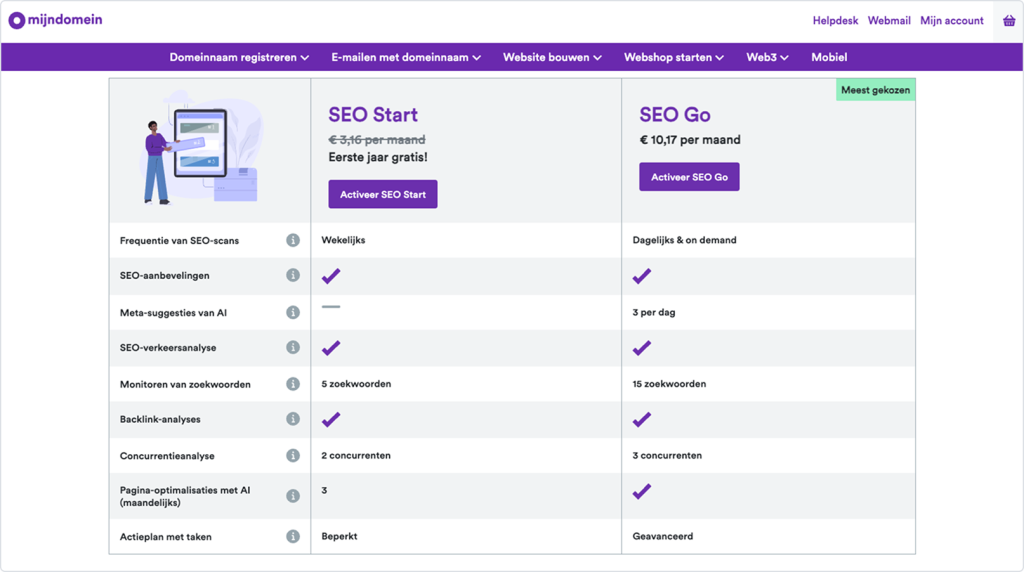Click the SEO Go heading
Image resolution: width=1024 pixels, height=572 pixels.
[x=675, y=115]
